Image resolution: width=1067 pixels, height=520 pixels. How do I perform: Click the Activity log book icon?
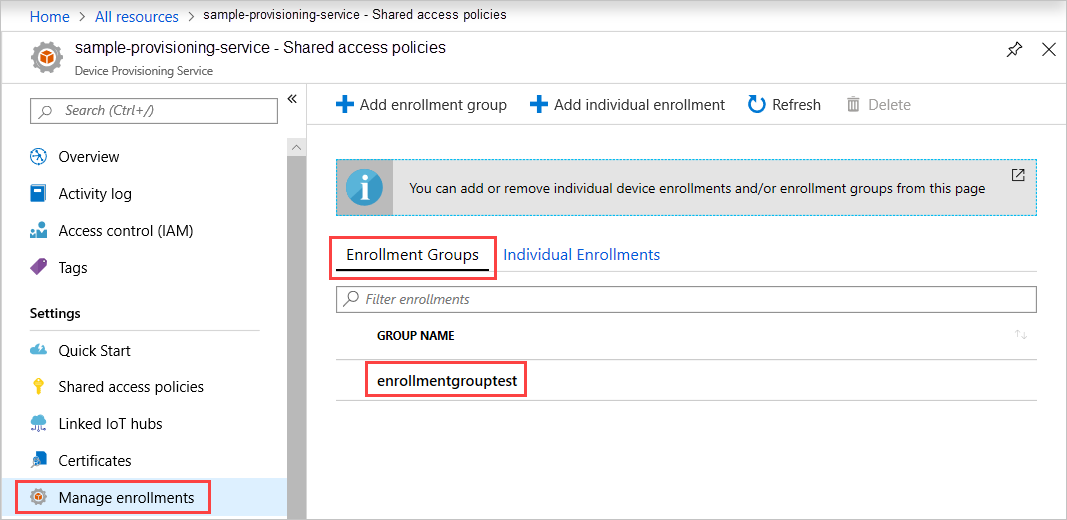coord(38,194)
